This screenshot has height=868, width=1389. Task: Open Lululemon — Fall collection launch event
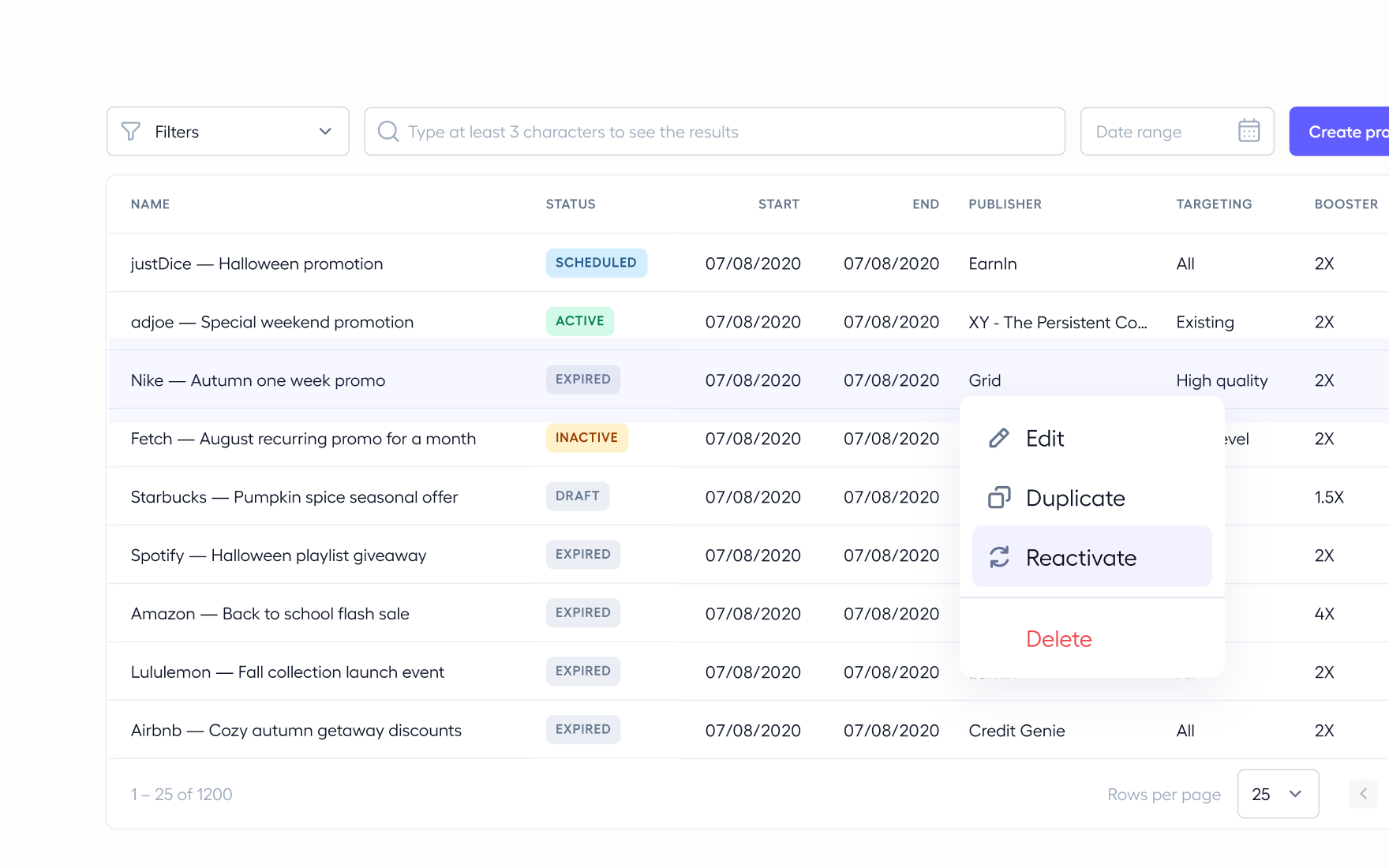[287, 672]
